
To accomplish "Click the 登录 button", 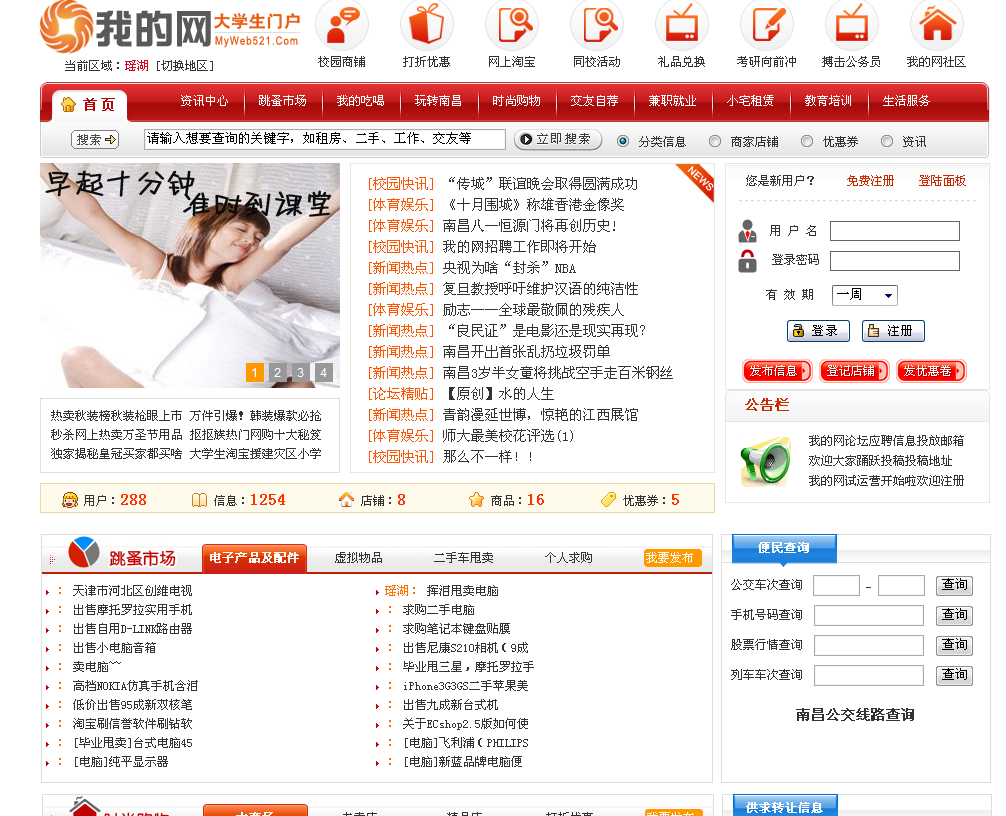I will pyautogui.click(x=818, y=331).
